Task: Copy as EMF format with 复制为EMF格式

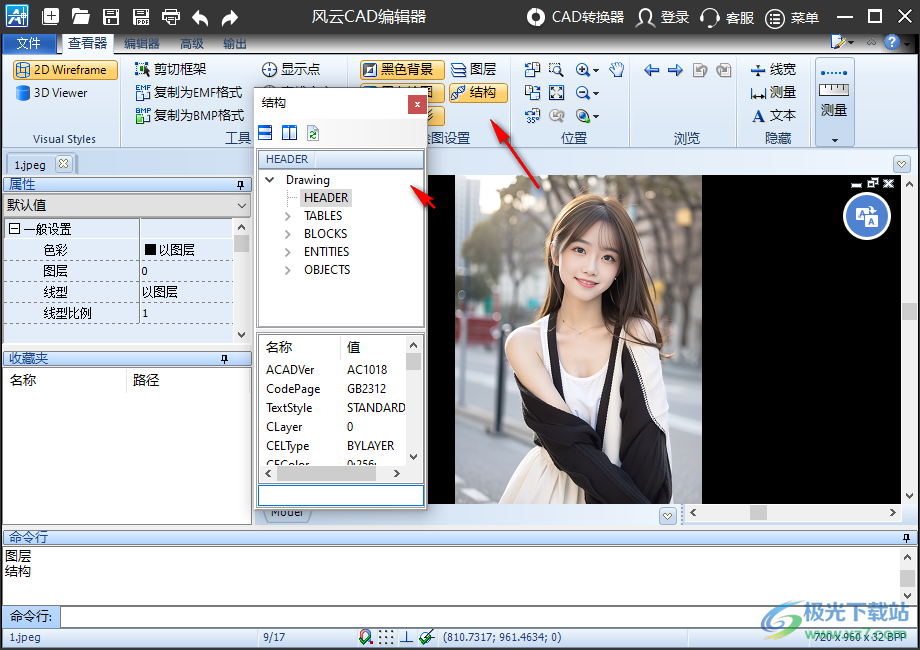Action: coord(189,93)
